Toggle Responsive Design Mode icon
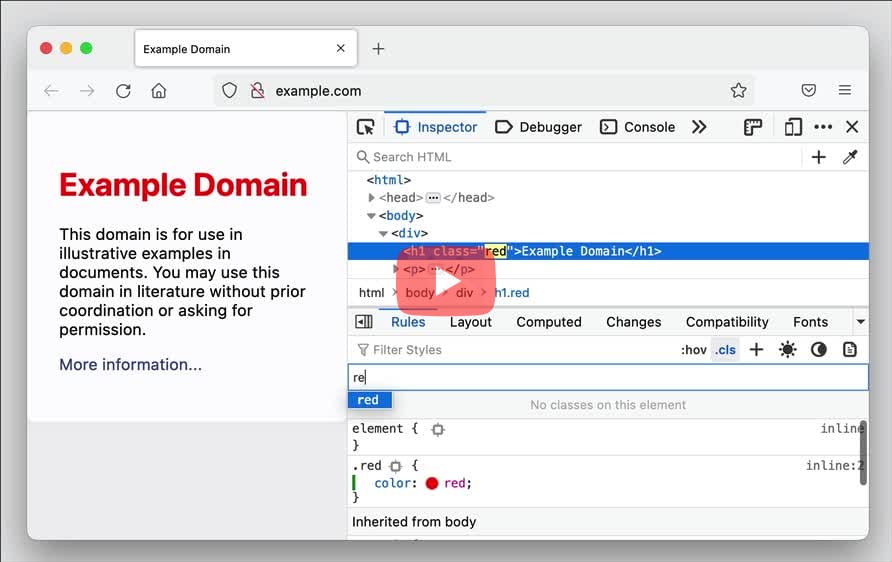This screenshot has height=562, width=892. tap(792, 127)
